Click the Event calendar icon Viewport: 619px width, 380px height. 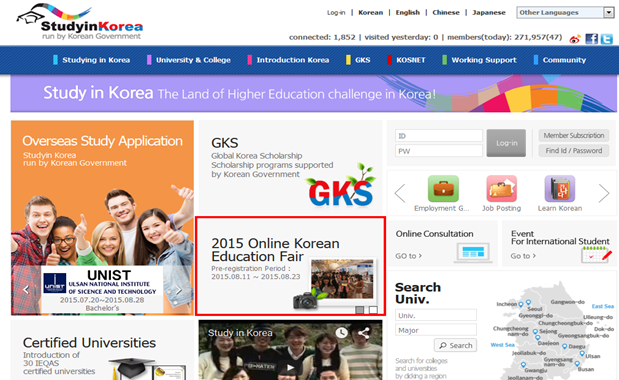[x=596, y=254]
